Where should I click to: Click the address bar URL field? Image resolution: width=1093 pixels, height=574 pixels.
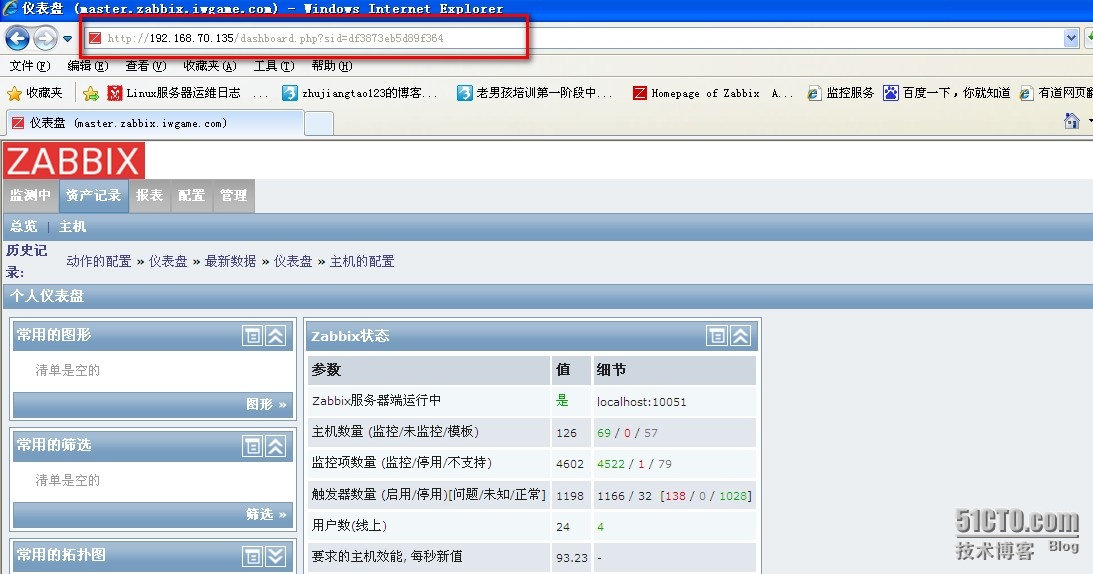click(579, 38)
